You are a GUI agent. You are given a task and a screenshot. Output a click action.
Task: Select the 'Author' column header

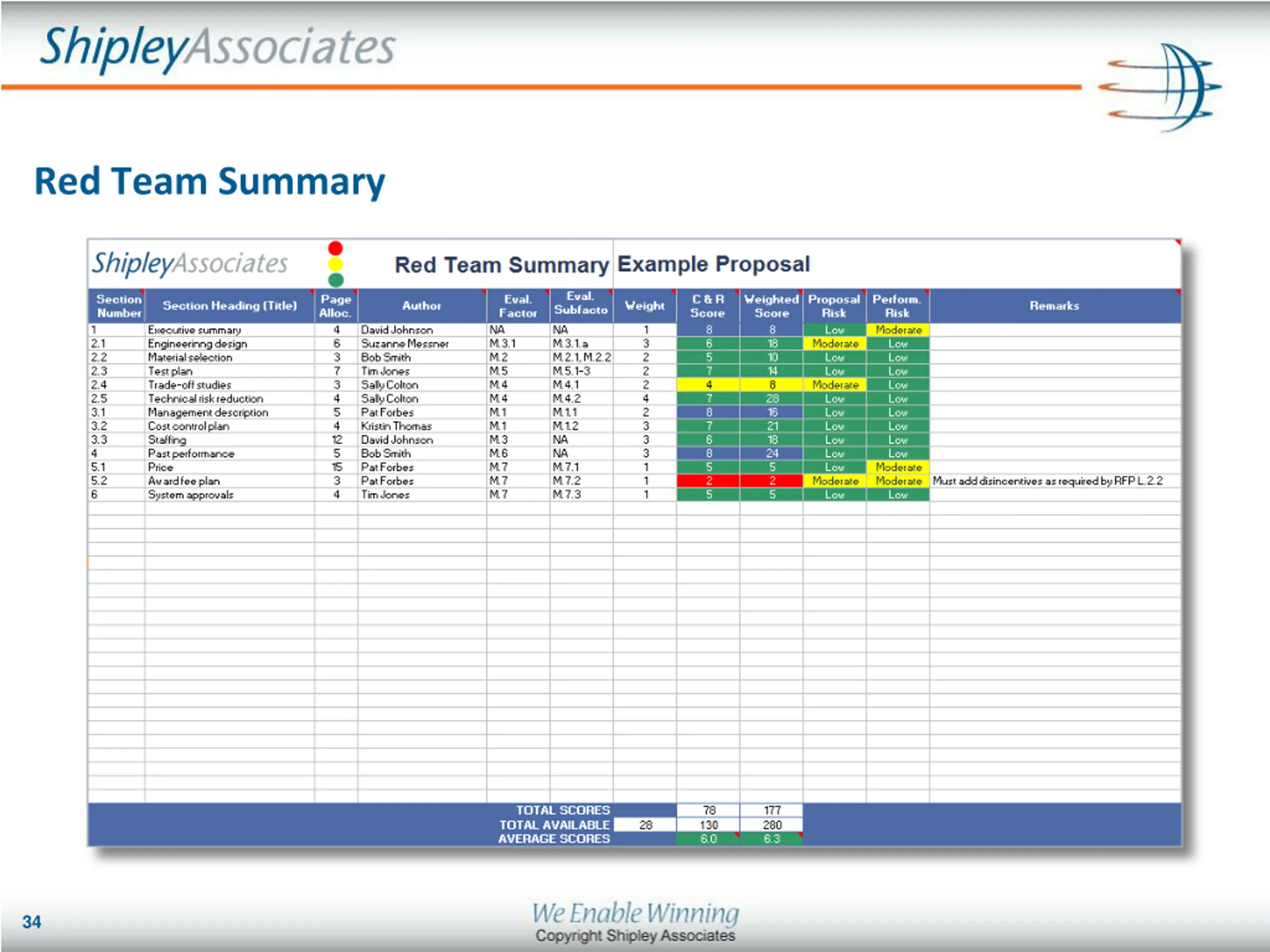click(422, 306)
